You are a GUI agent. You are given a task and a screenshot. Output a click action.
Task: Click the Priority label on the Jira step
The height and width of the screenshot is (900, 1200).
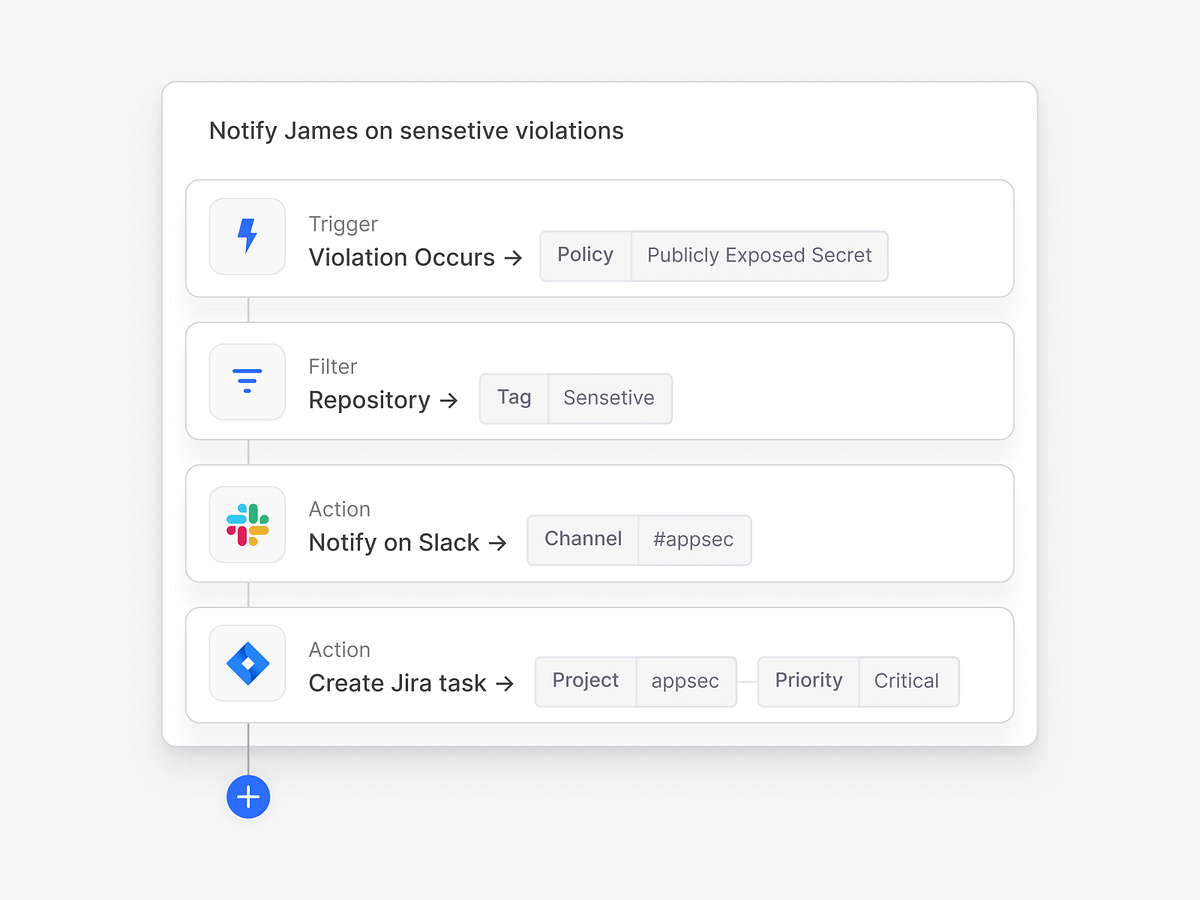pos(807,681)
